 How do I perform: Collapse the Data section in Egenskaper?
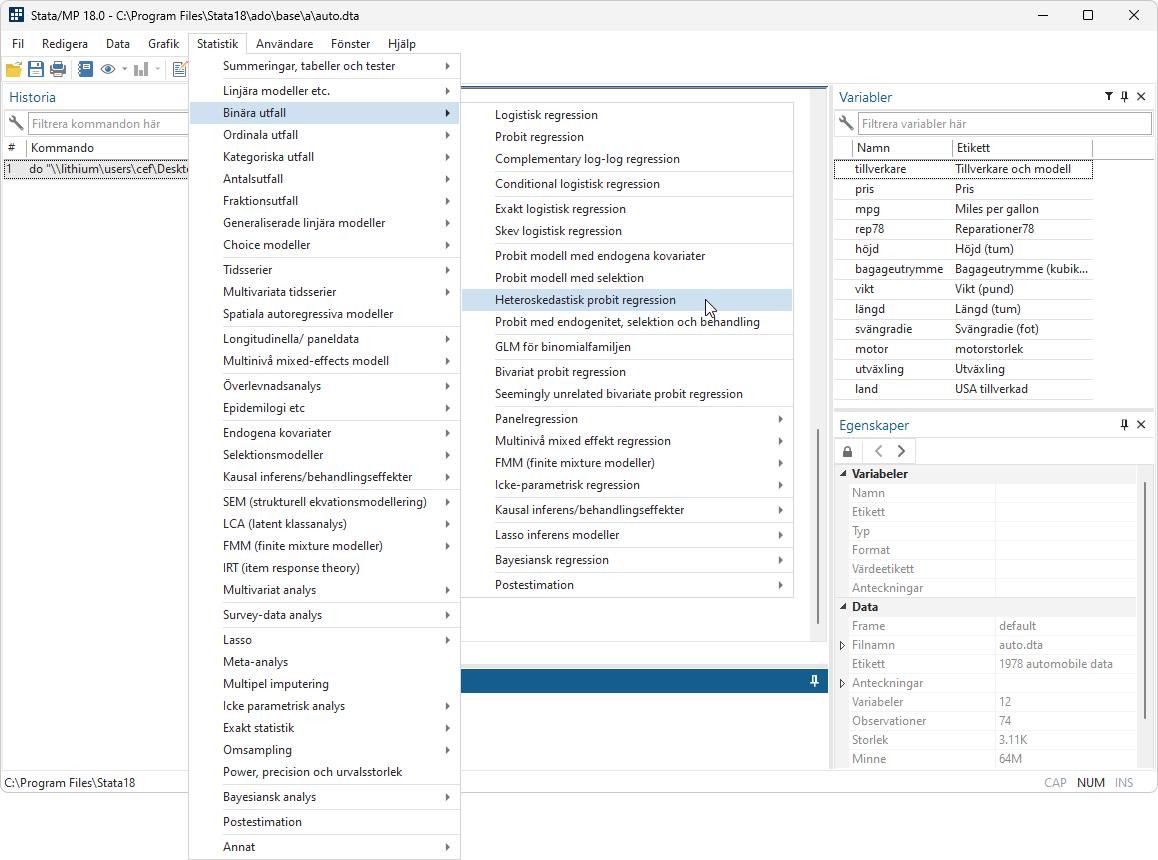click(843, 607)
